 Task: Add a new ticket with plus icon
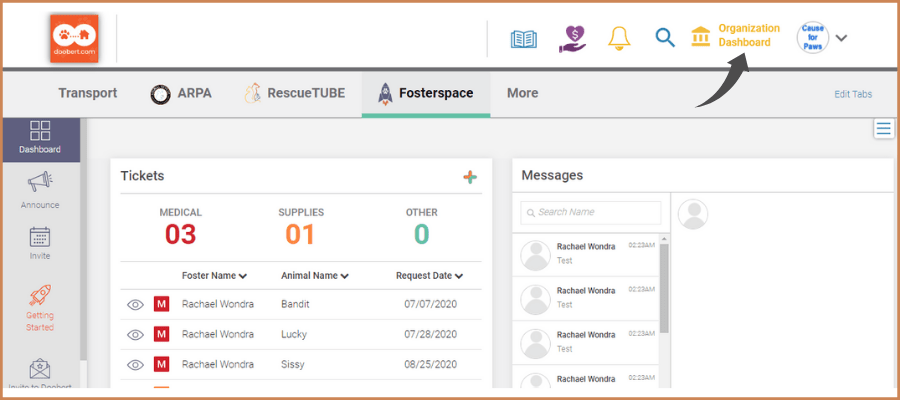[470, 177]
